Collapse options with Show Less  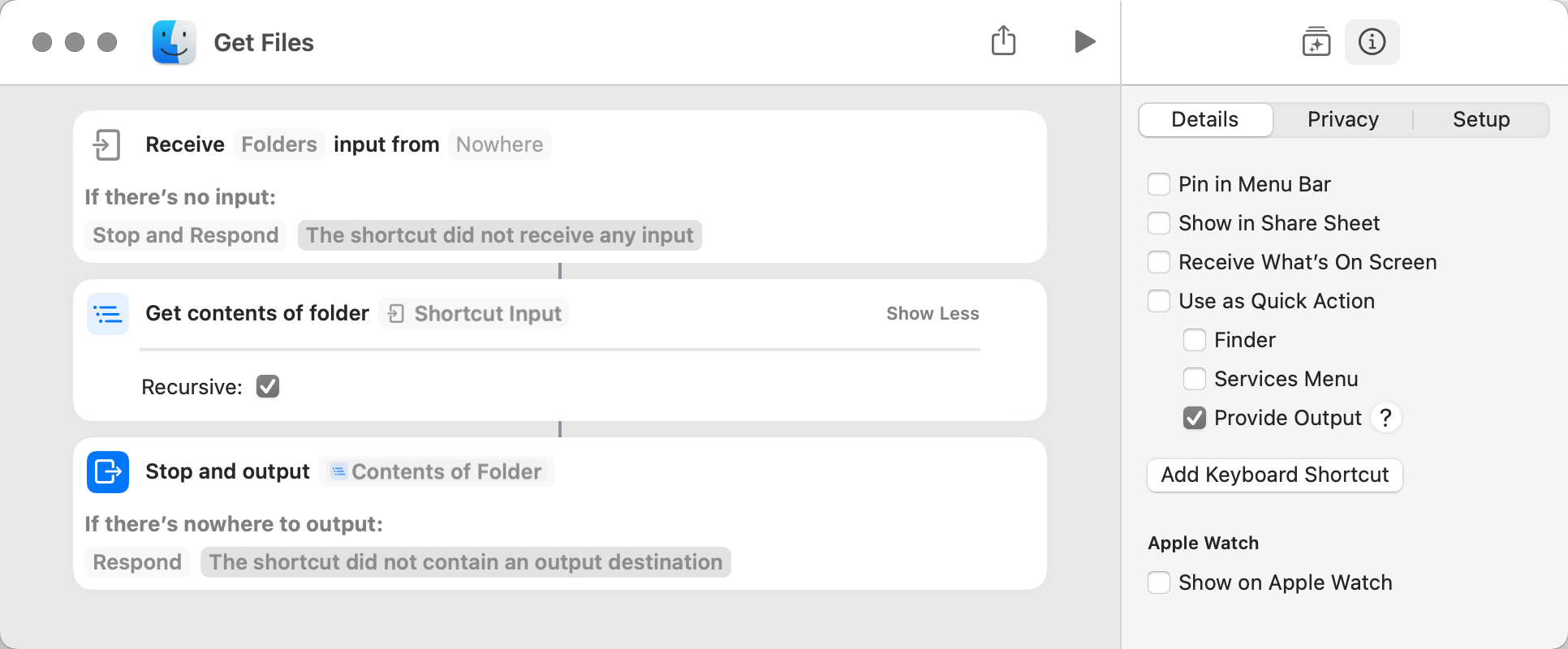pos(933,314)
